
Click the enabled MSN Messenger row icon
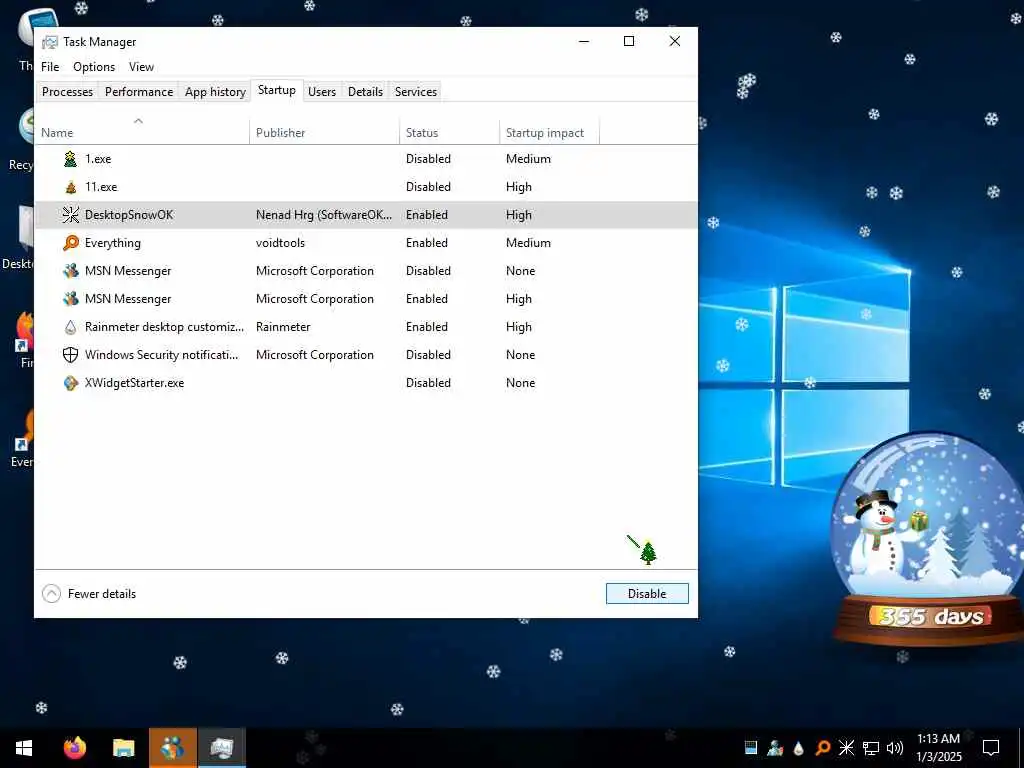[x=71, y=299]
